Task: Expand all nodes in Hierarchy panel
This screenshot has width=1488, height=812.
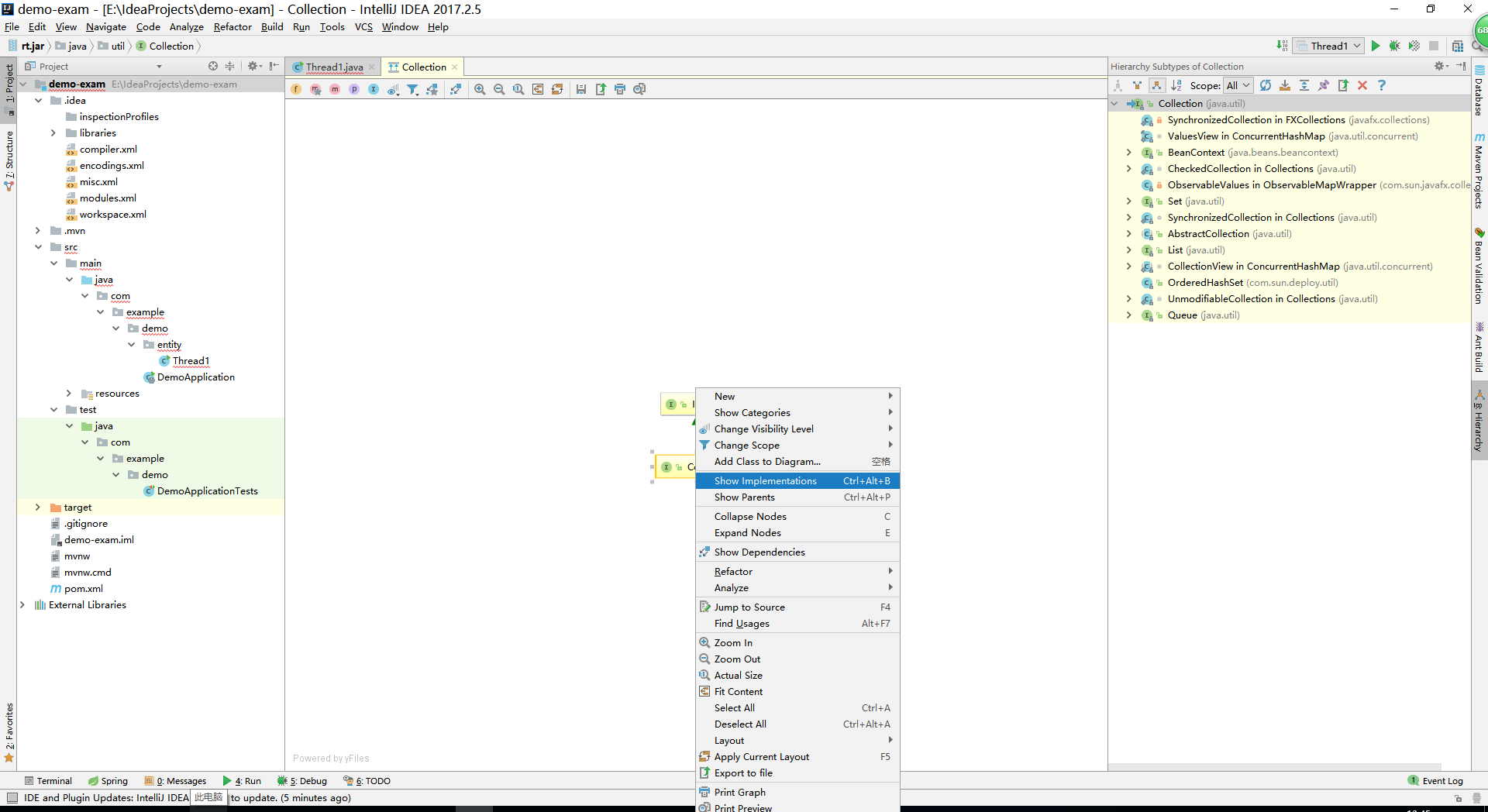Action: click(1304, 85)
